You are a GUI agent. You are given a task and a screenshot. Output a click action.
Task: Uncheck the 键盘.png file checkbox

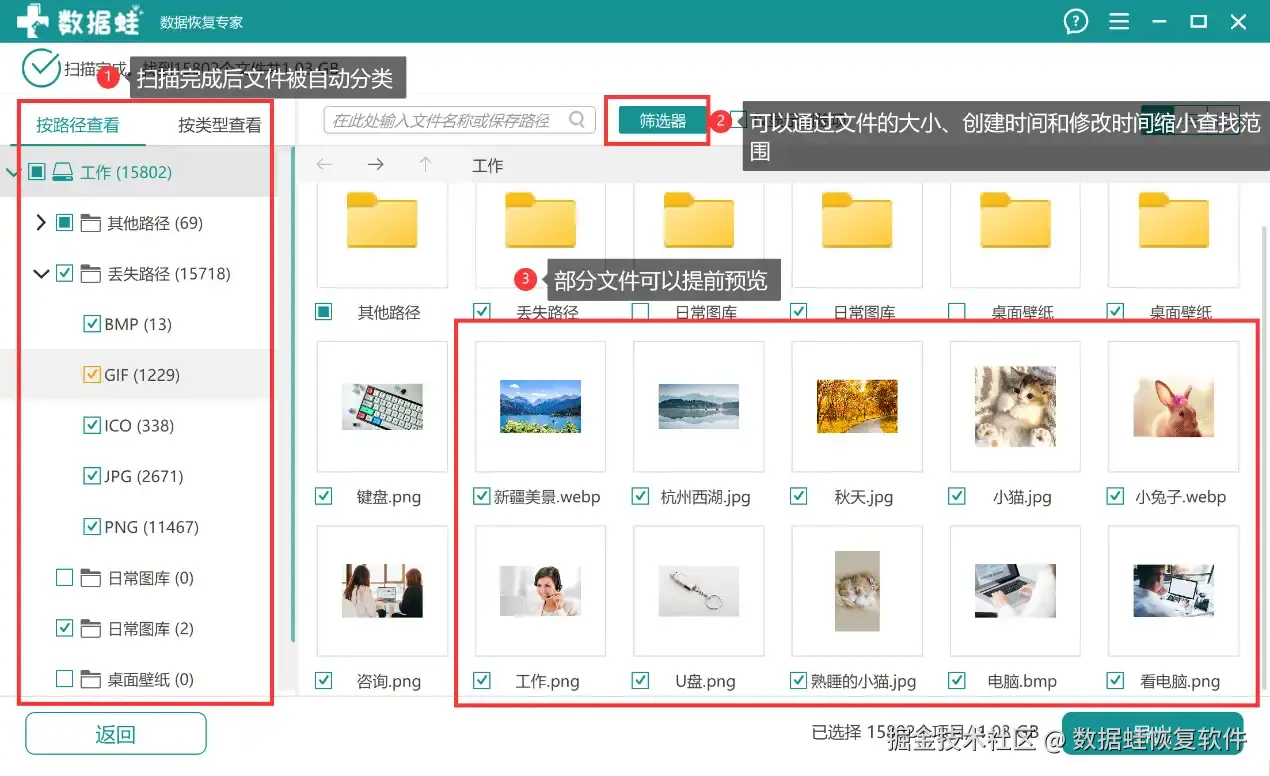[x=324, y=496]
